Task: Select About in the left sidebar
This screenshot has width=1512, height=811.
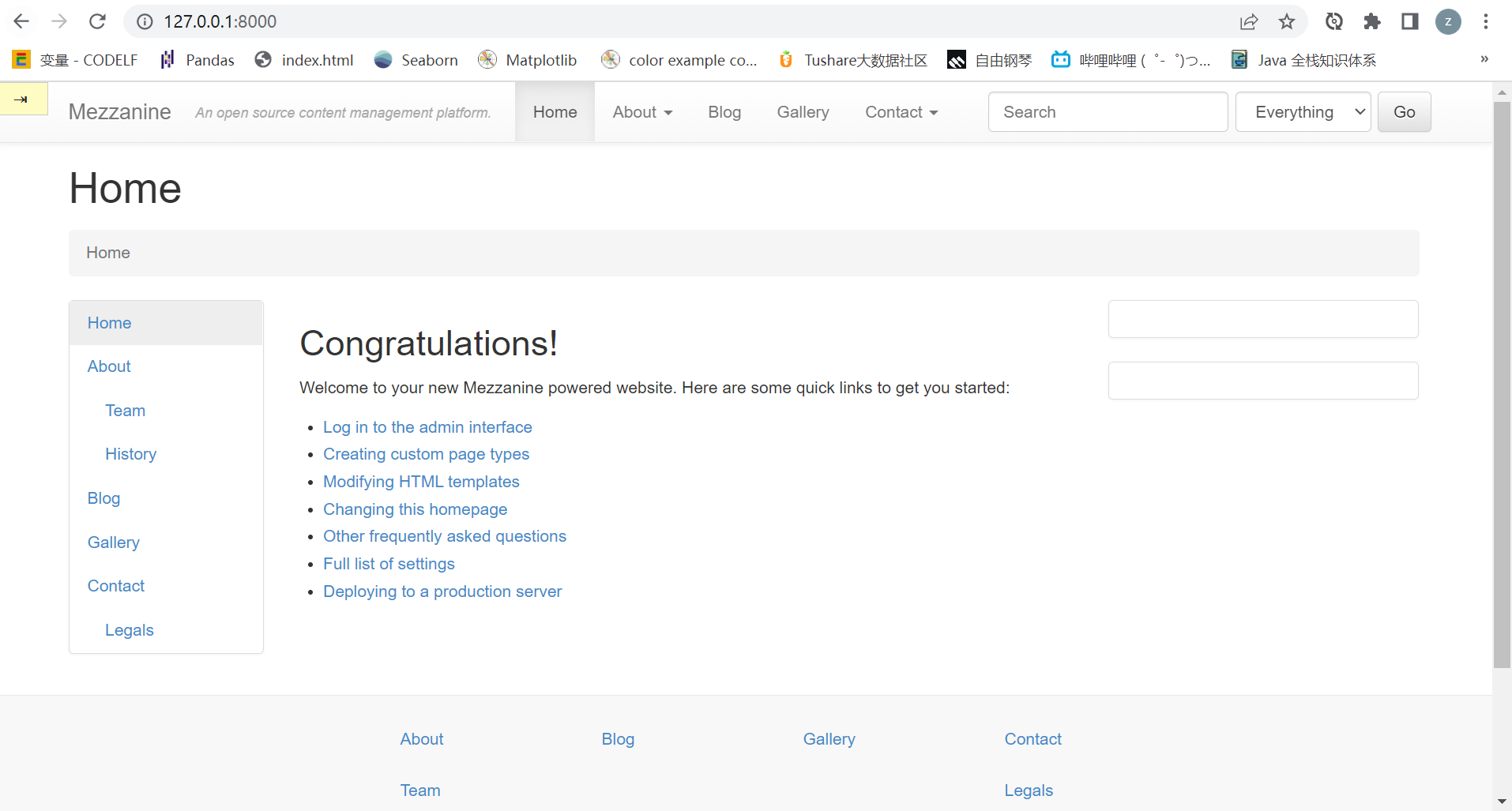Action: point(166,366)
